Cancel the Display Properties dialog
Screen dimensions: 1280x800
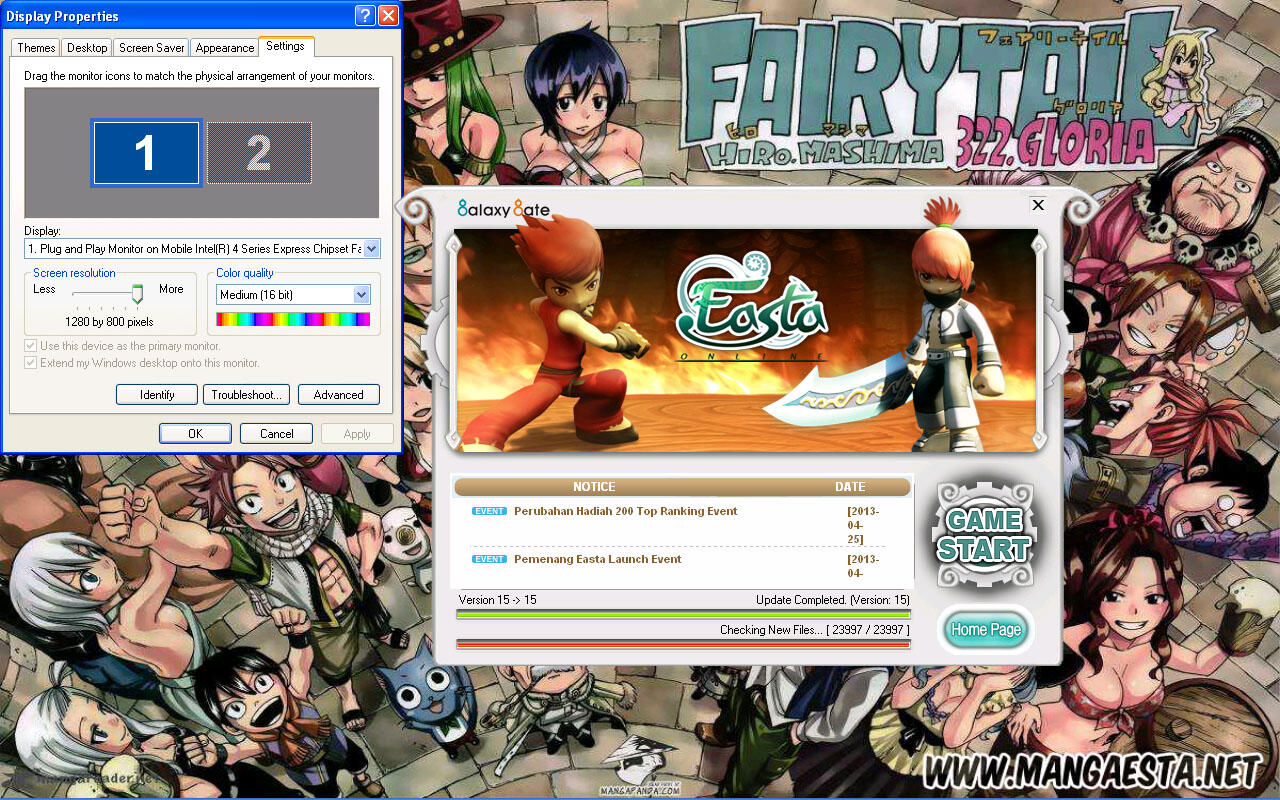[x=277, y=434]
